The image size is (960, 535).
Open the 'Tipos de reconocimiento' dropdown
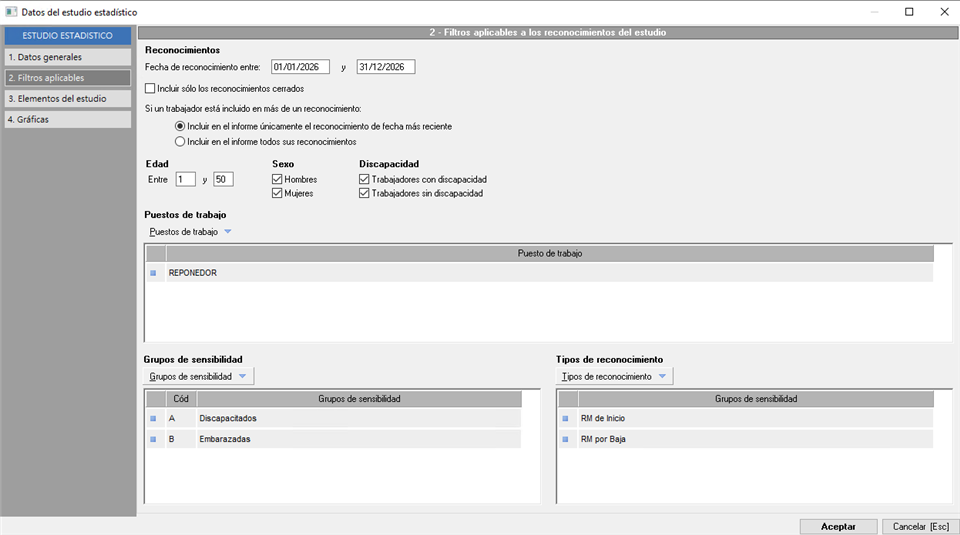[613, 376]
